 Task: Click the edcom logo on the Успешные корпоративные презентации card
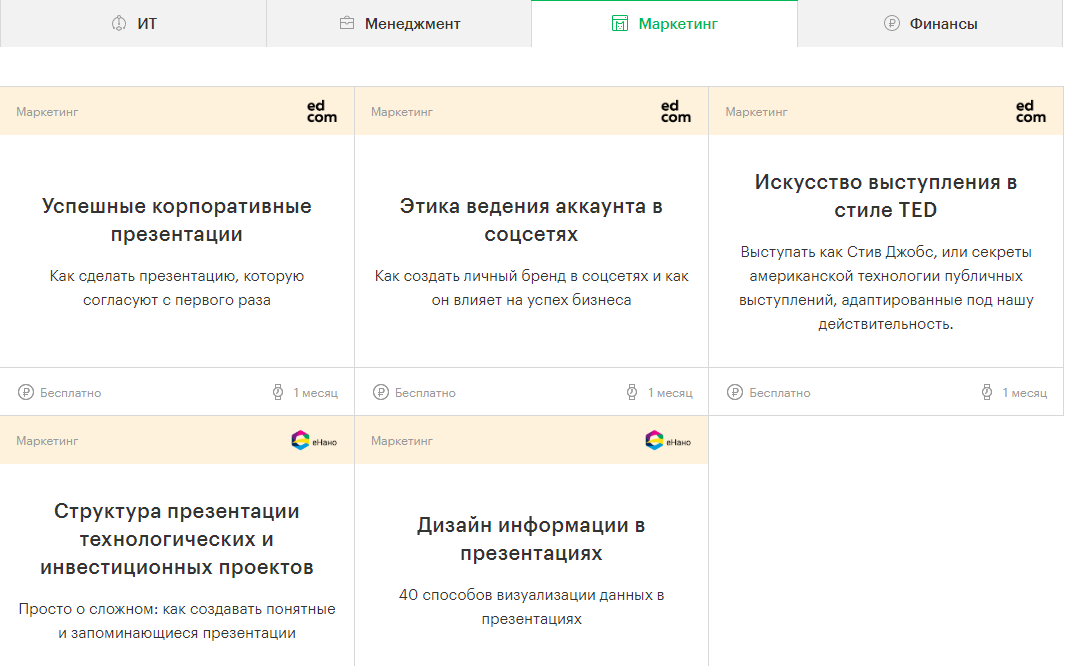click(321, 111)
